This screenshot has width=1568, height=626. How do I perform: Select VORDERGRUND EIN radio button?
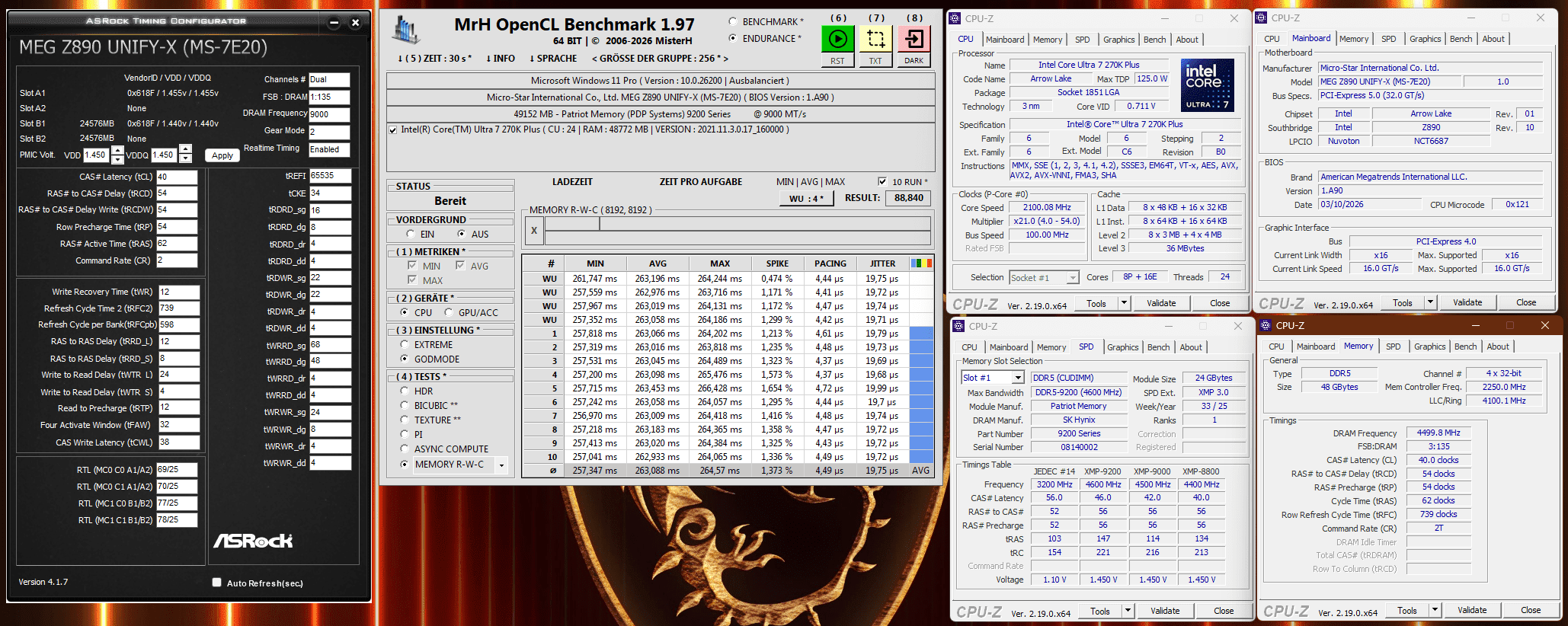pyautogui.click(x=411, y=234)
